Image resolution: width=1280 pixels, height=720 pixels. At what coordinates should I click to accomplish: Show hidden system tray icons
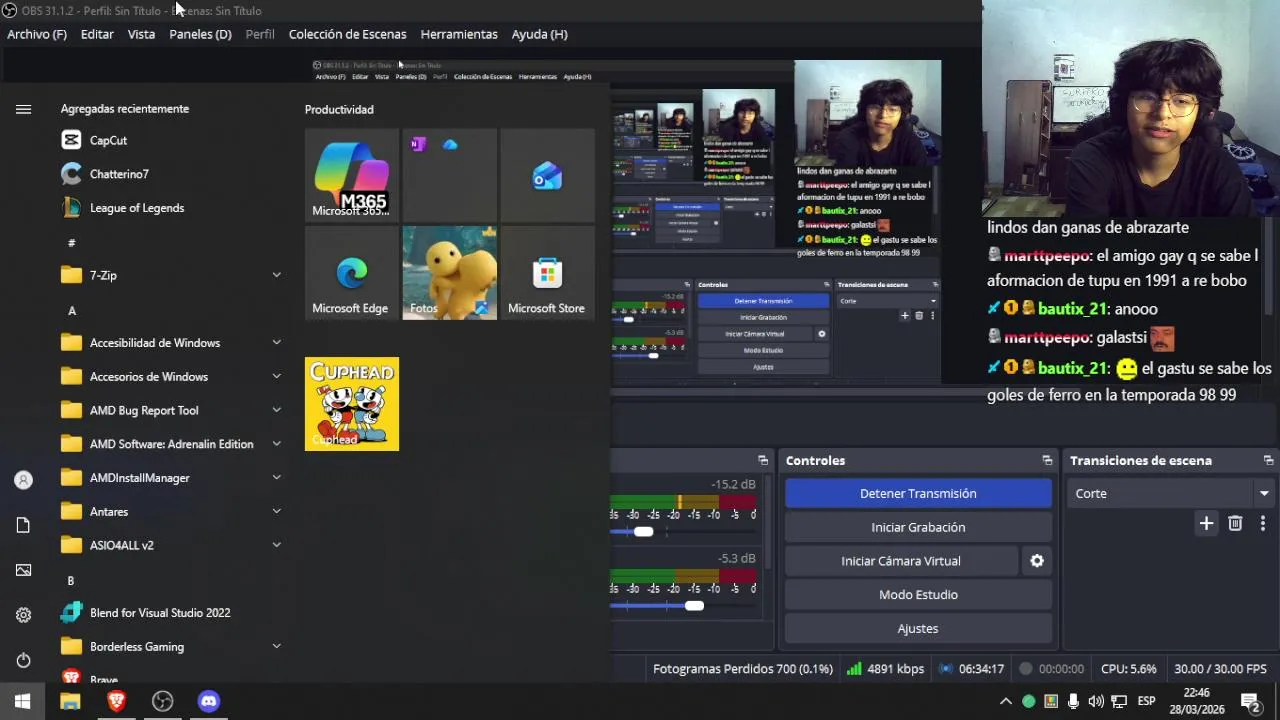[x=1006, y=701]
